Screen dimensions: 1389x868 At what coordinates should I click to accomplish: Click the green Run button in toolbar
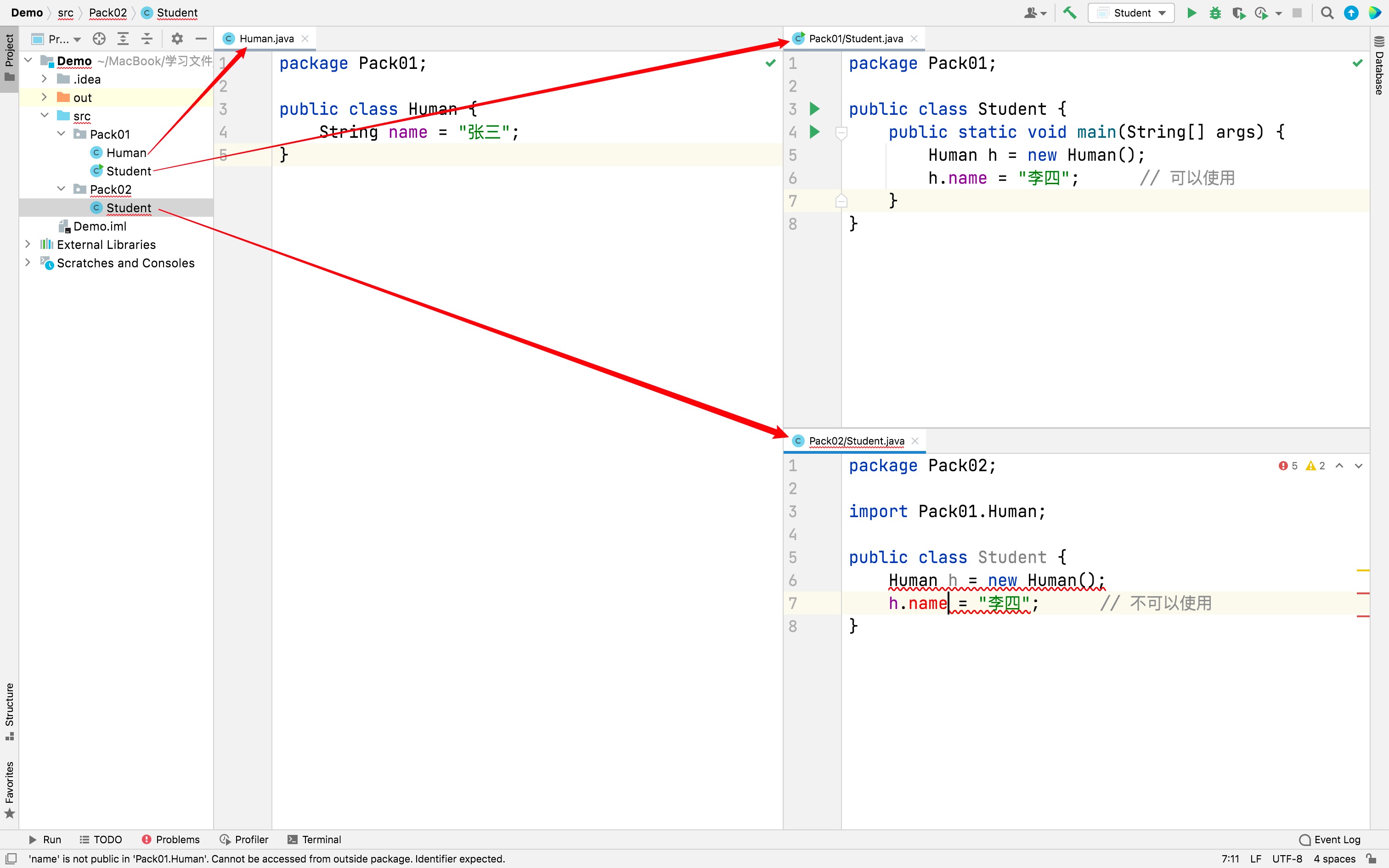(x=1191, y=13)
